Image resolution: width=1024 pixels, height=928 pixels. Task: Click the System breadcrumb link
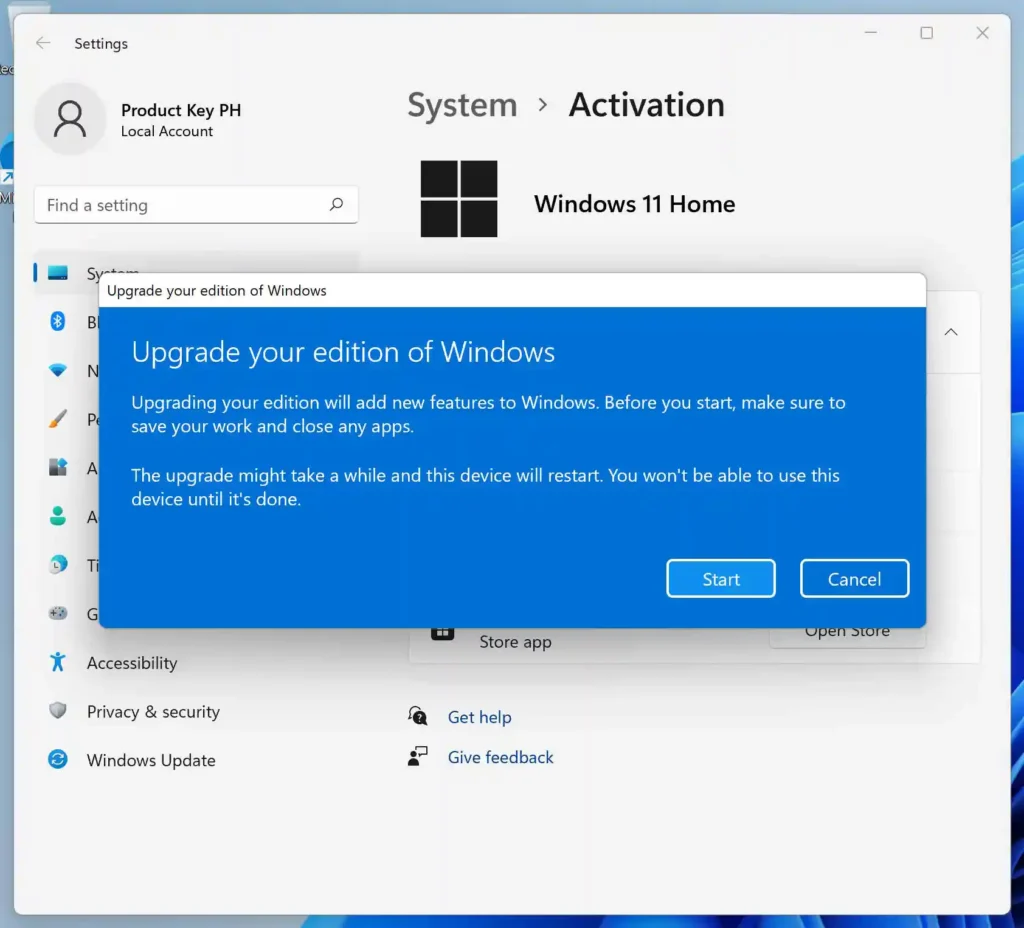(462, 104)
